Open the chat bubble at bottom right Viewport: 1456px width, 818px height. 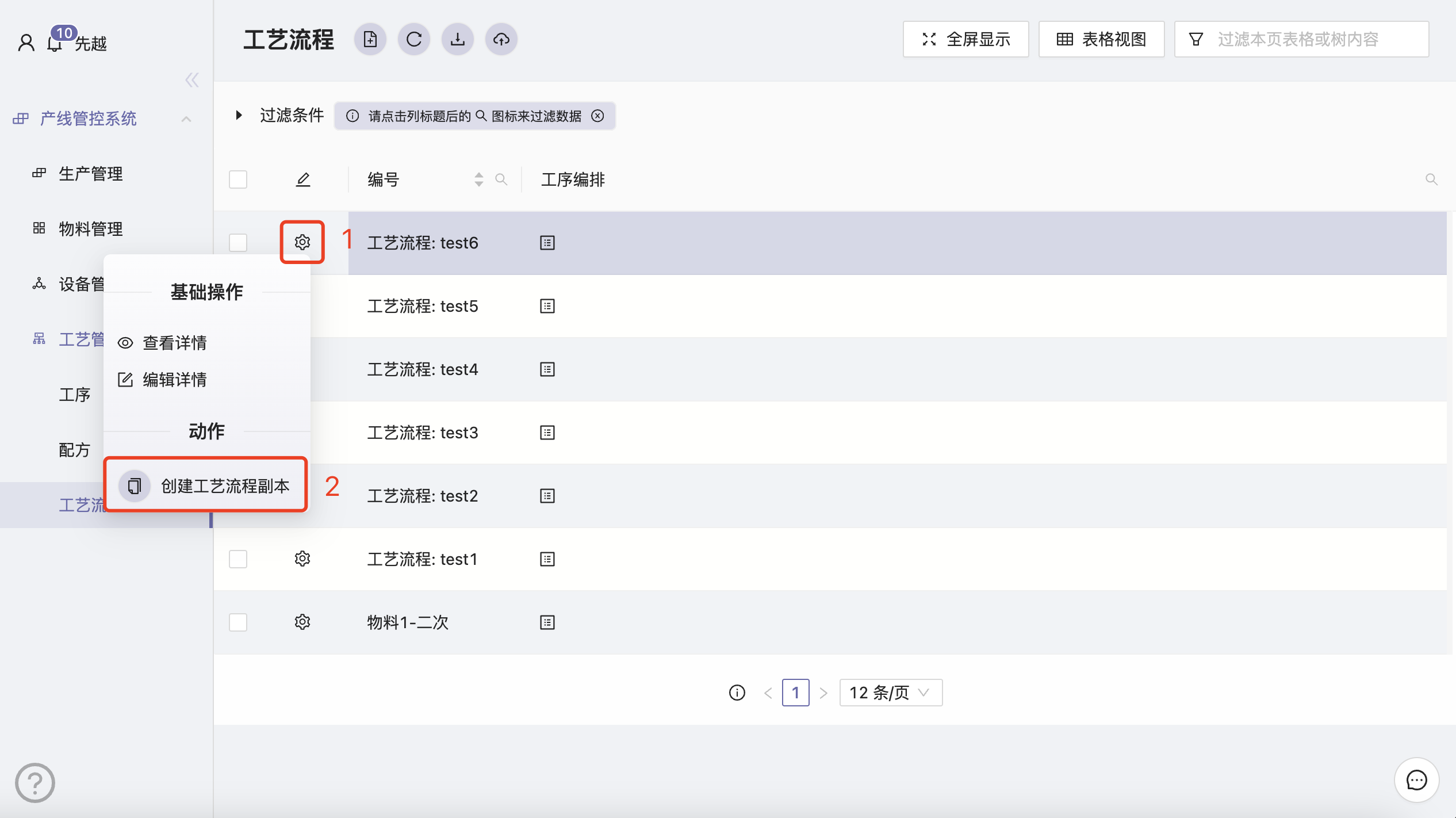pos(1416,780)
